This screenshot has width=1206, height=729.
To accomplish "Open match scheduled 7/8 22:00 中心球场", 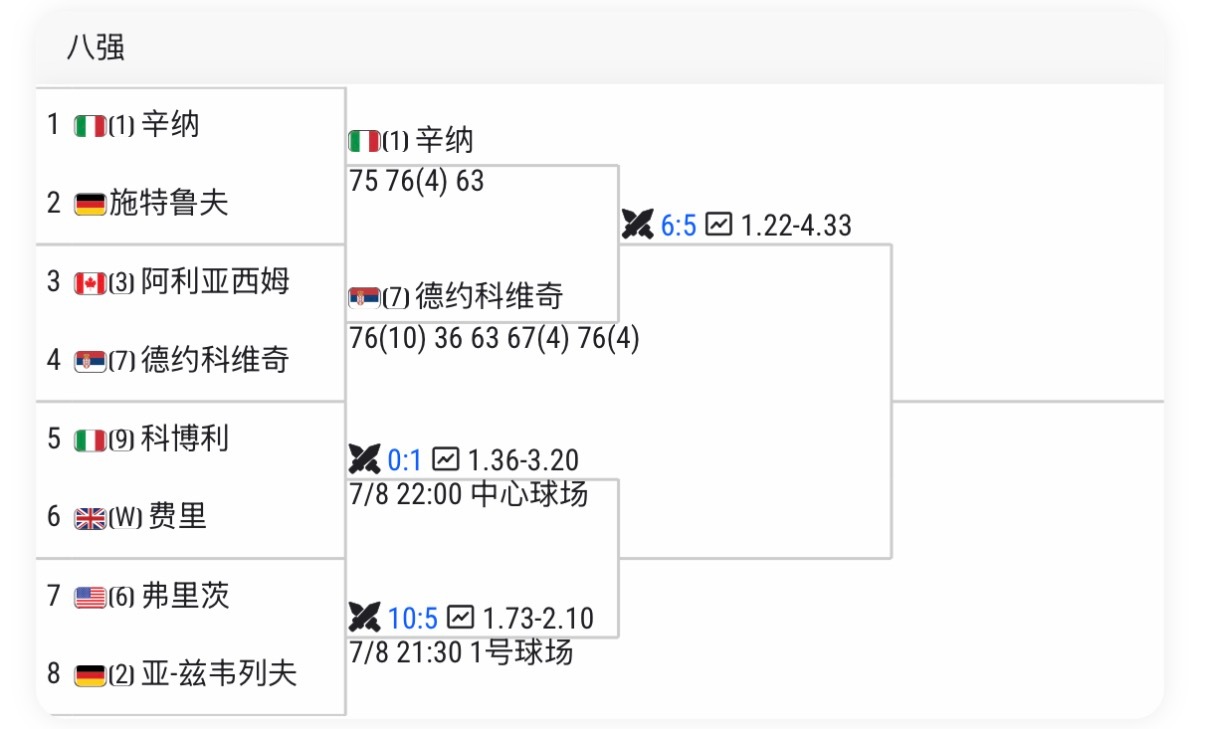I will pyautogui.click(x=468, y=495).
